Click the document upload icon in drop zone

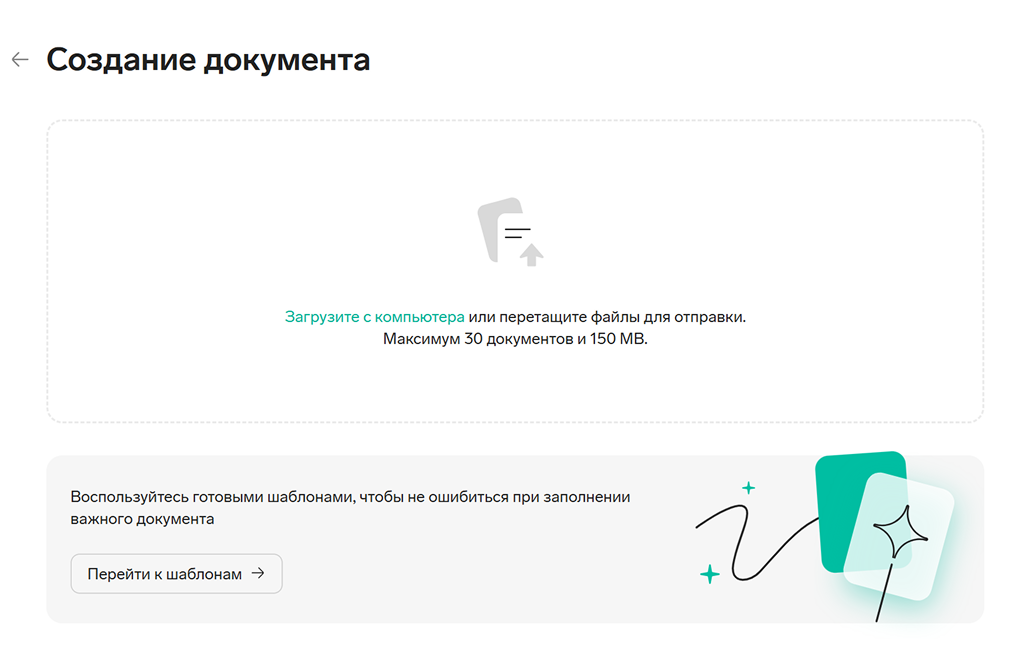tap(510, 232)
